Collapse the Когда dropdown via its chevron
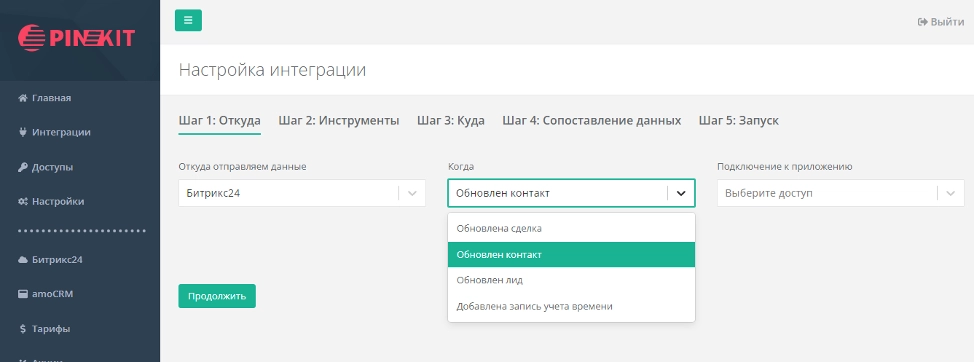This screenshot has width=974, height=362. [681, 193]
